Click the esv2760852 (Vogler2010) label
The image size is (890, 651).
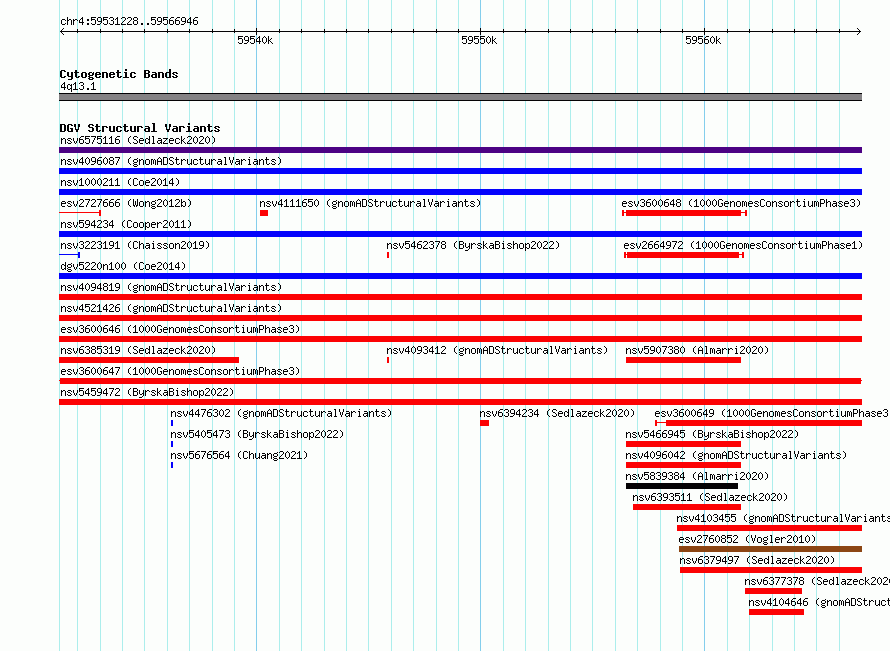click(747, 539)
